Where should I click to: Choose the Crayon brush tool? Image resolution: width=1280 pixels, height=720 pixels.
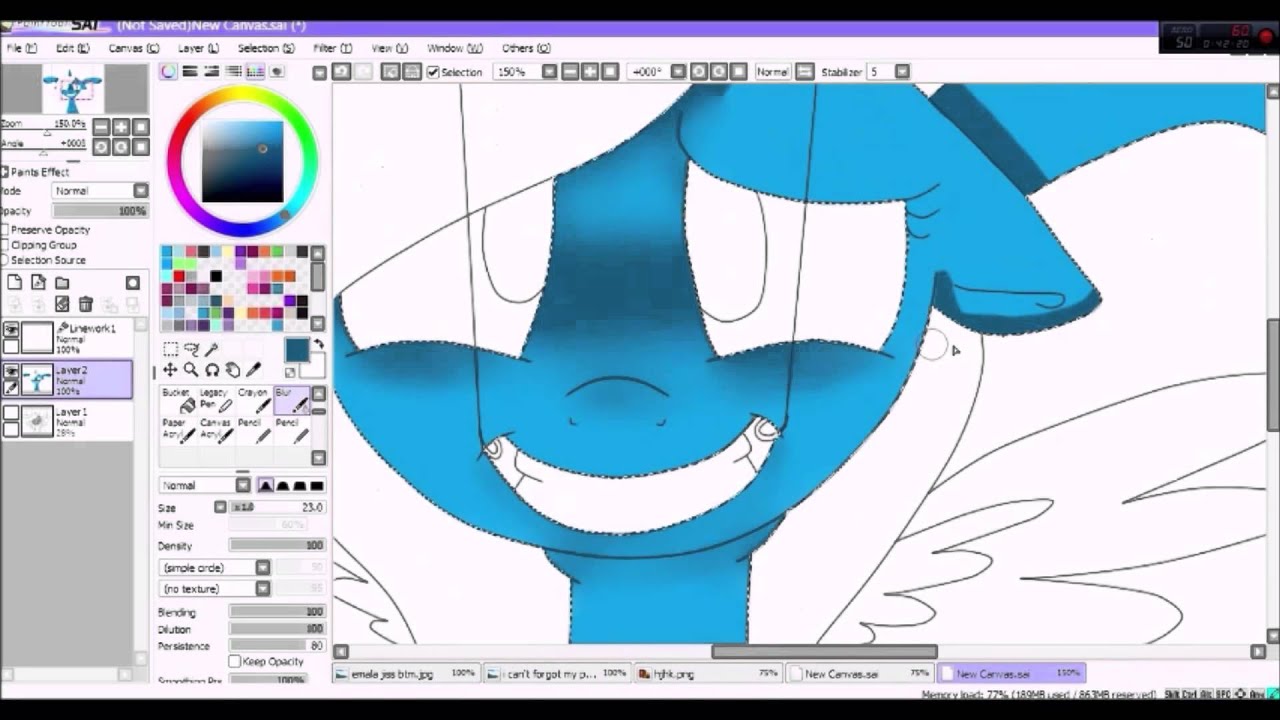[x=253, y=400]
